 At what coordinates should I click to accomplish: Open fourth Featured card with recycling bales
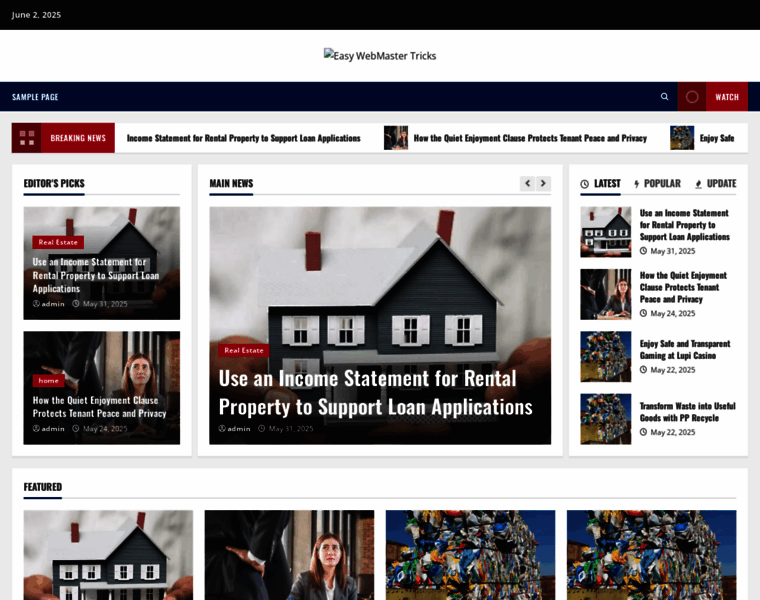(x=651, y=555)
